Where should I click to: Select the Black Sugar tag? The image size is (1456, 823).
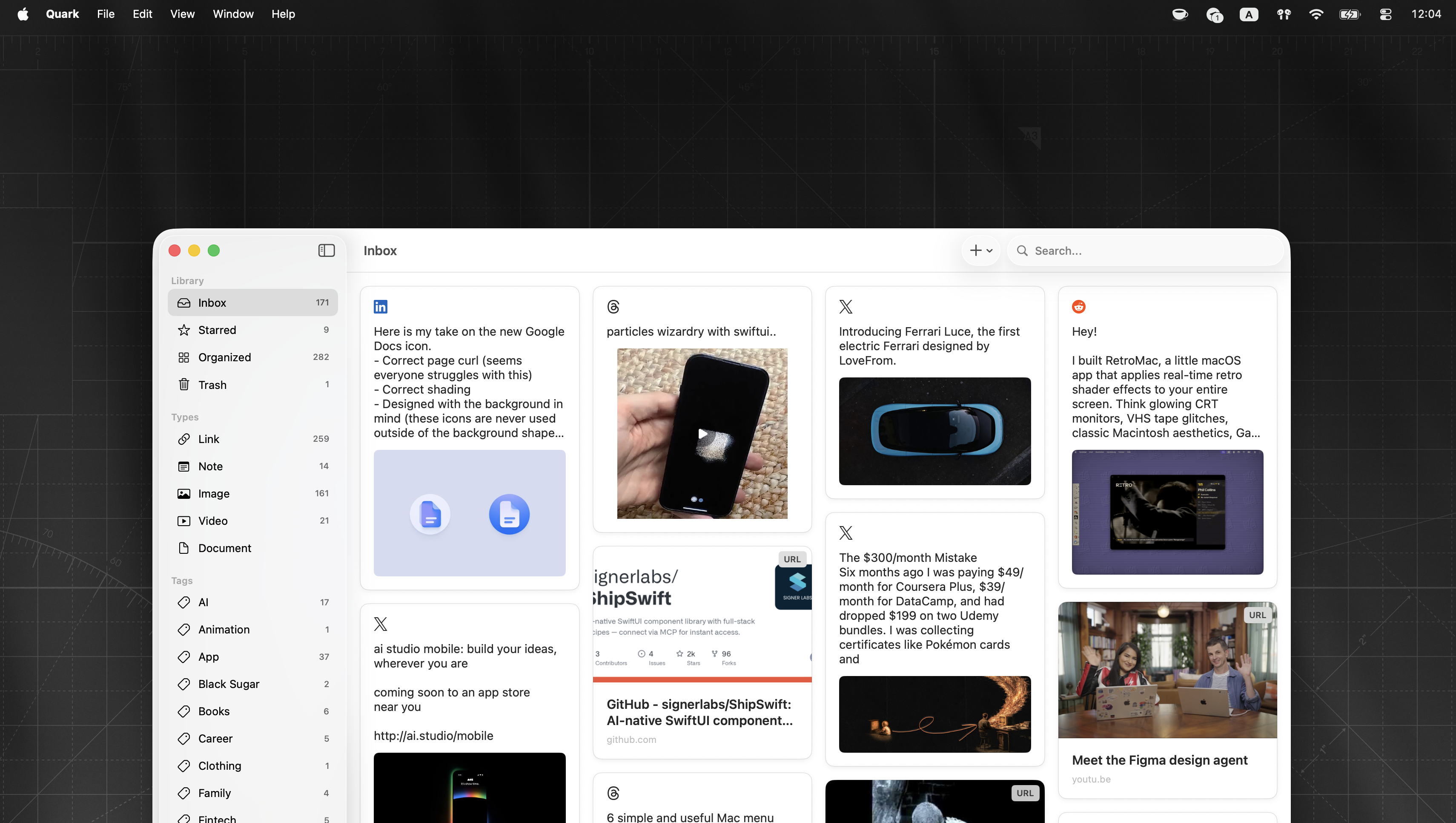pos(252,684)
